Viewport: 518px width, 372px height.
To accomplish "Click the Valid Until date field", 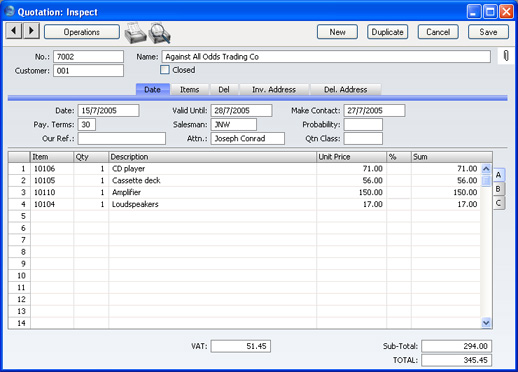I will (x=241, y=110).
